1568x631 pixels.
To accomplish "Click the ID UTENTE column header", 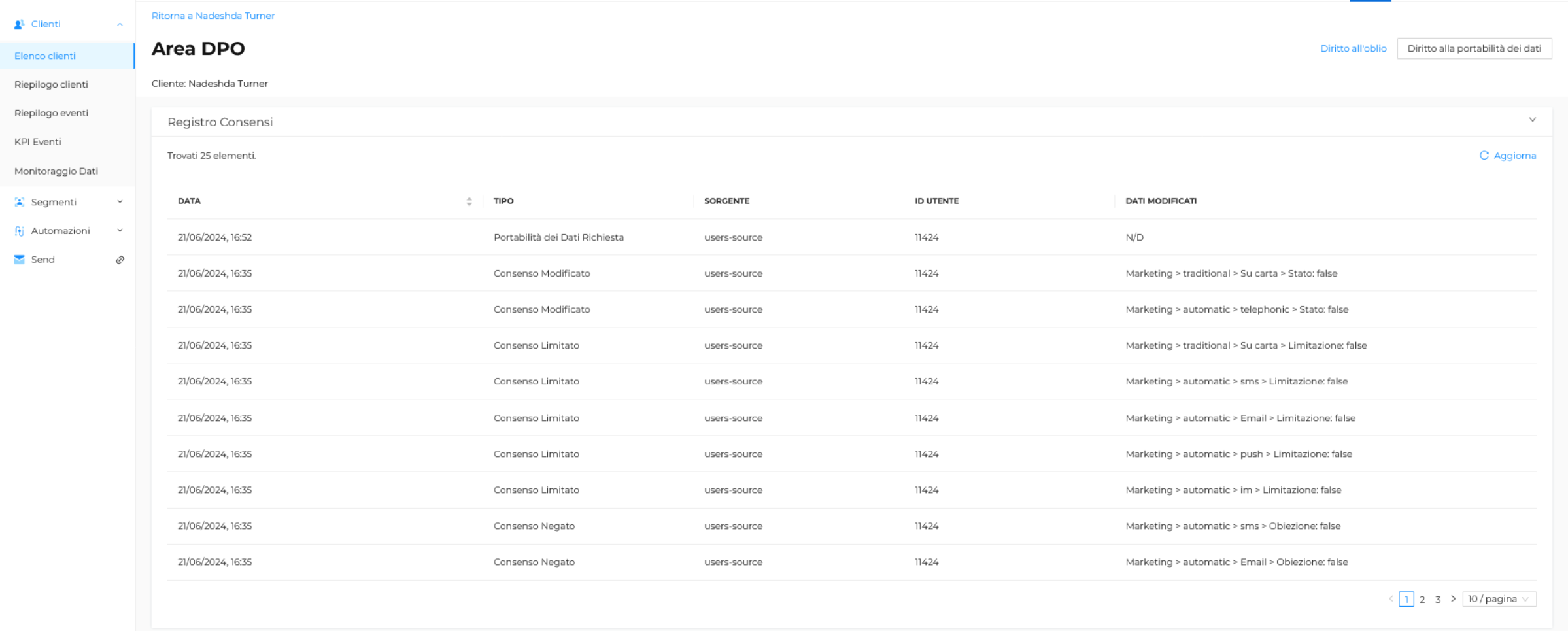I will [936, 201].
